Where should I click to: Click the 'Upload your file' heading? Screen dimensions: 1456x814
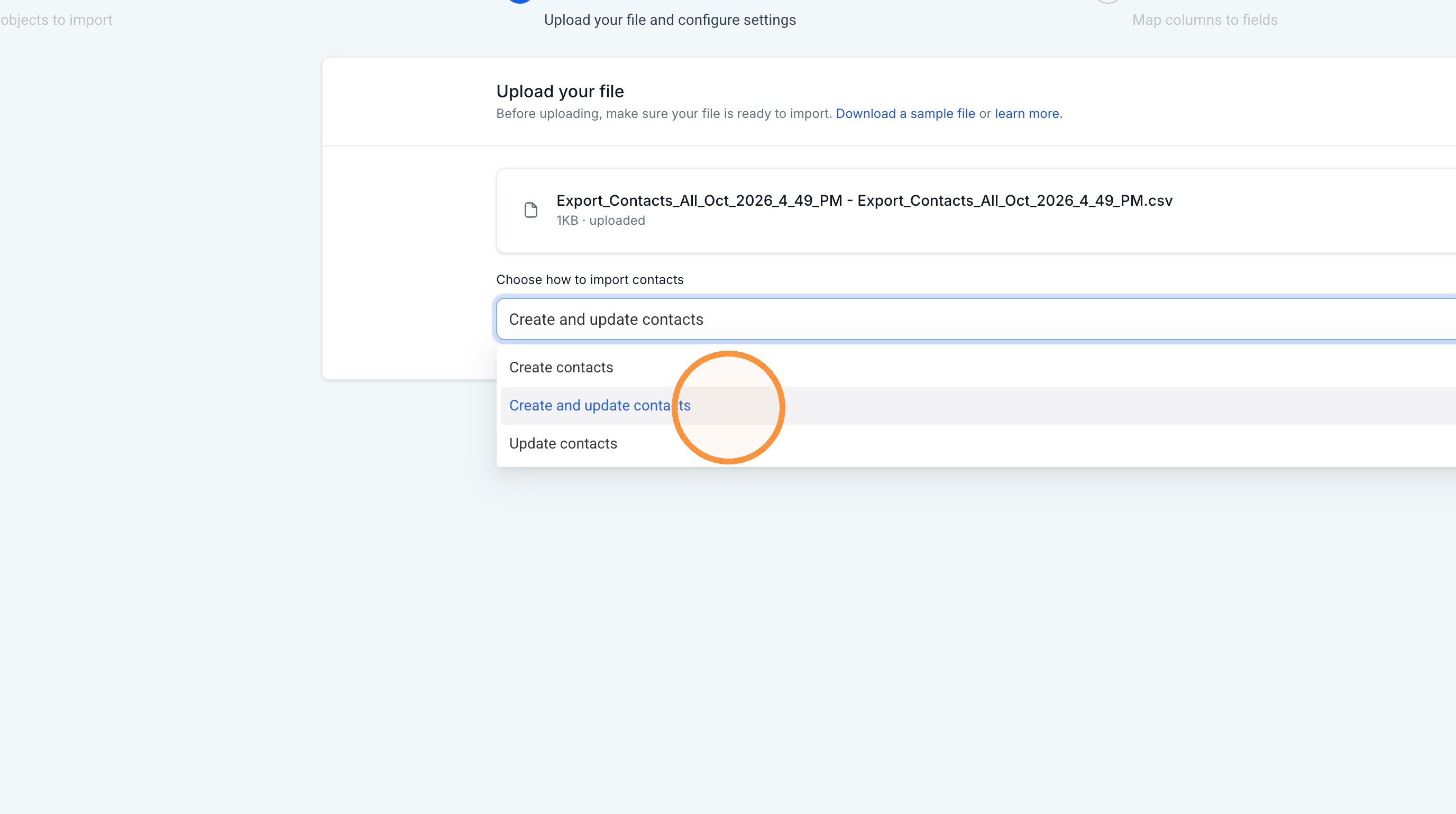(x=560, y=92)
